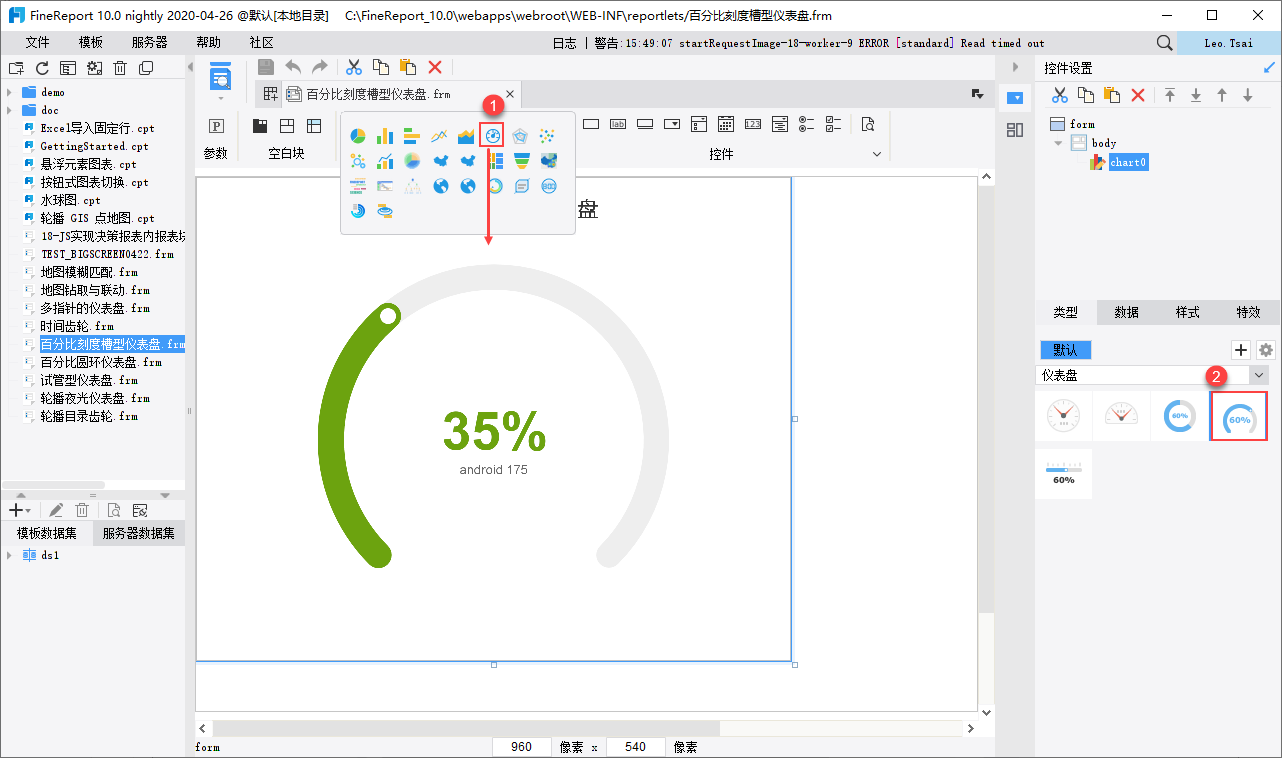Expand the demo folder
The height and width of the screenshot is (758, 1282).
click(9, 92)
